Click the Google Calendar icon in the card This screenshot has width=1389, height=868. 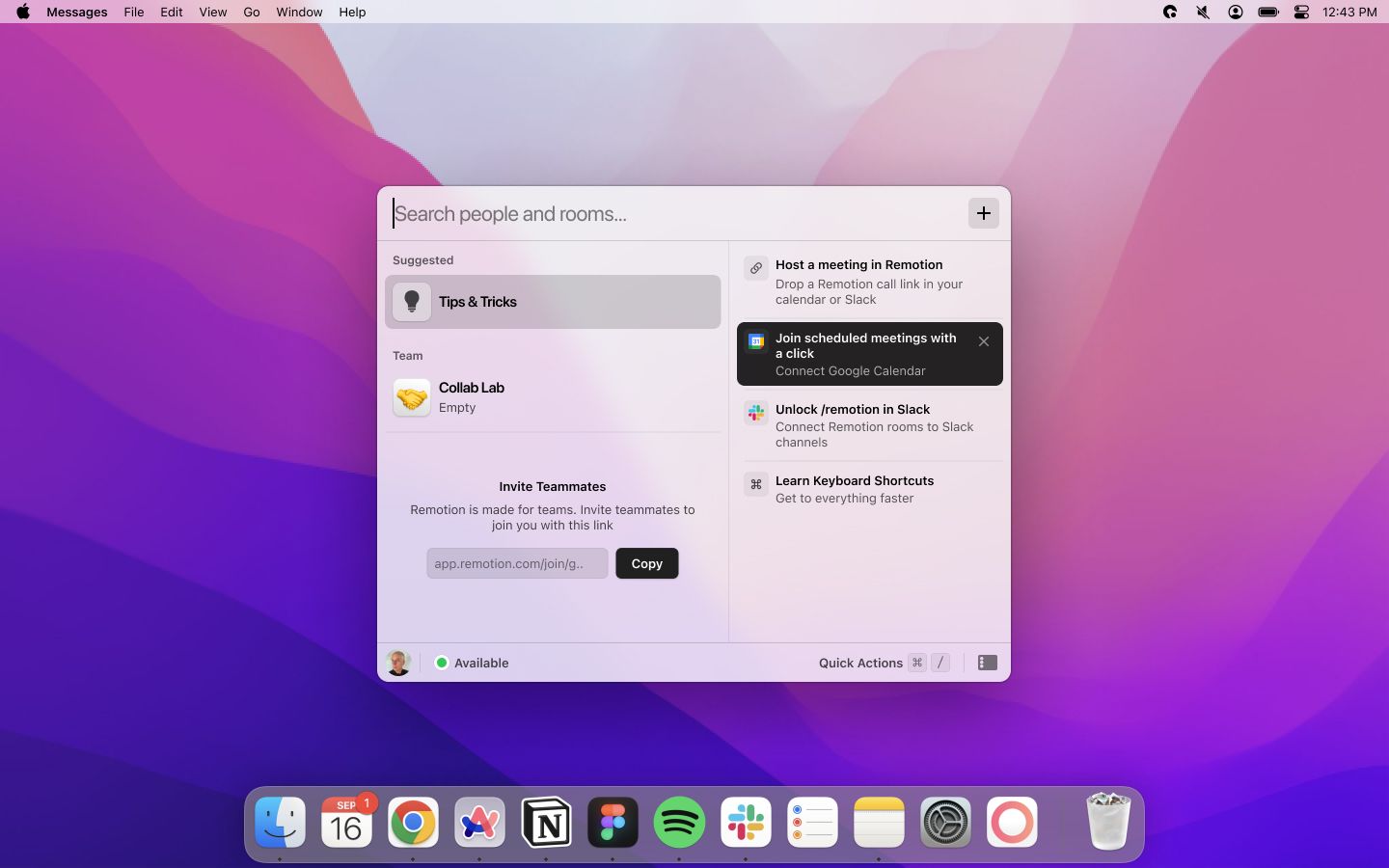[x=756, y=341]
